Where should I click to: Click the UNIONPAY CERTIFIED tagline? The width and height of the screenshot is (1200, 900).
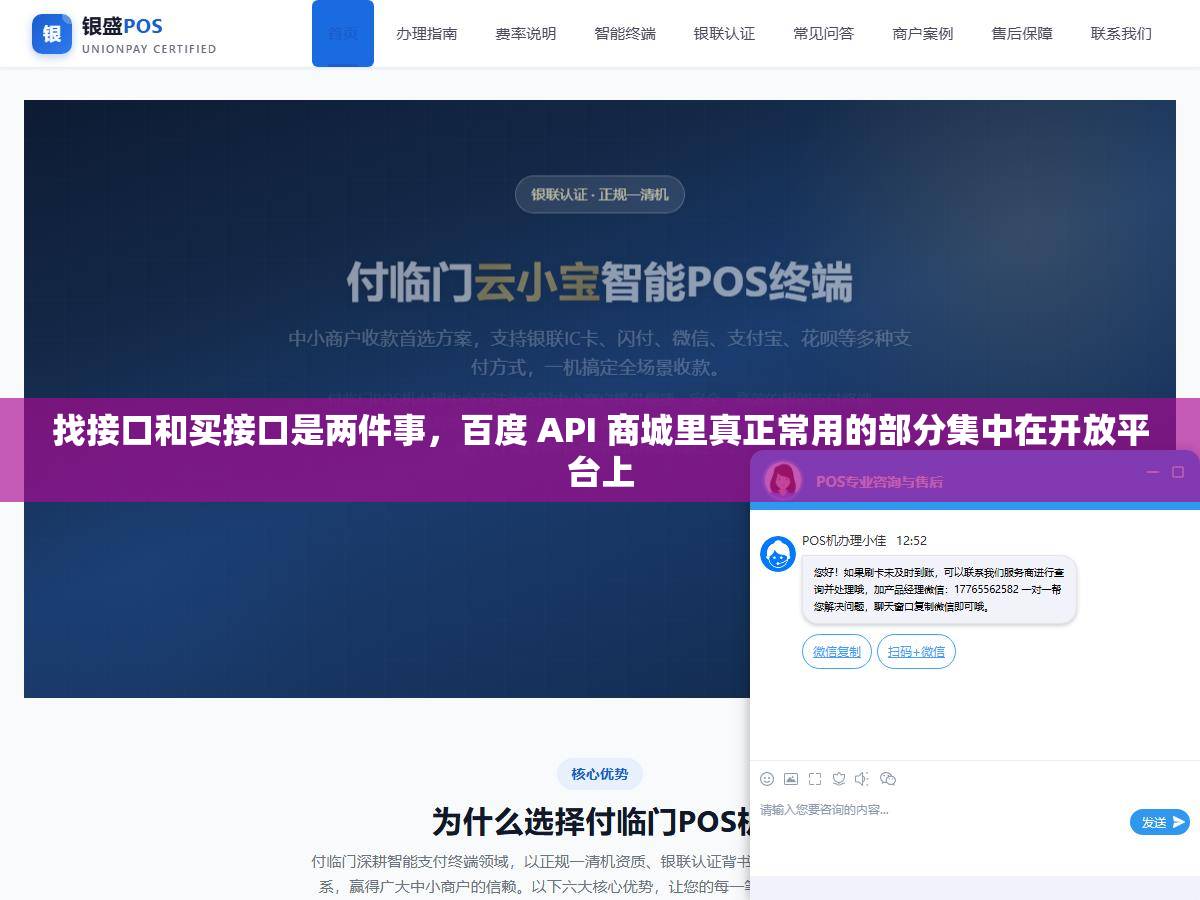point(149,48)
